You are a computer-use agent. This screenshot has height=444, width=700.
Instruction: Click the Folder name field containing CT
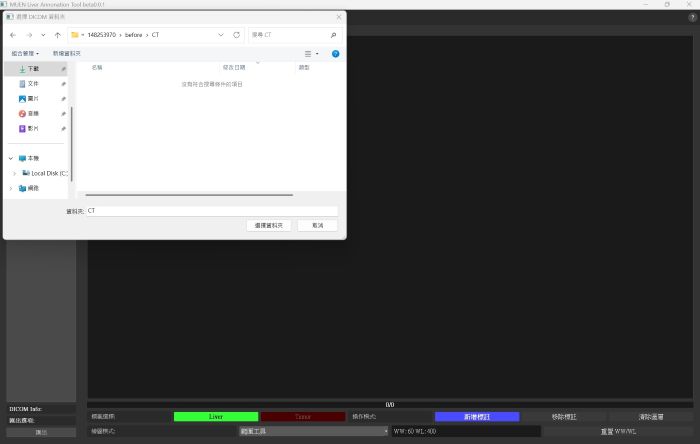[x=212, y=211]
